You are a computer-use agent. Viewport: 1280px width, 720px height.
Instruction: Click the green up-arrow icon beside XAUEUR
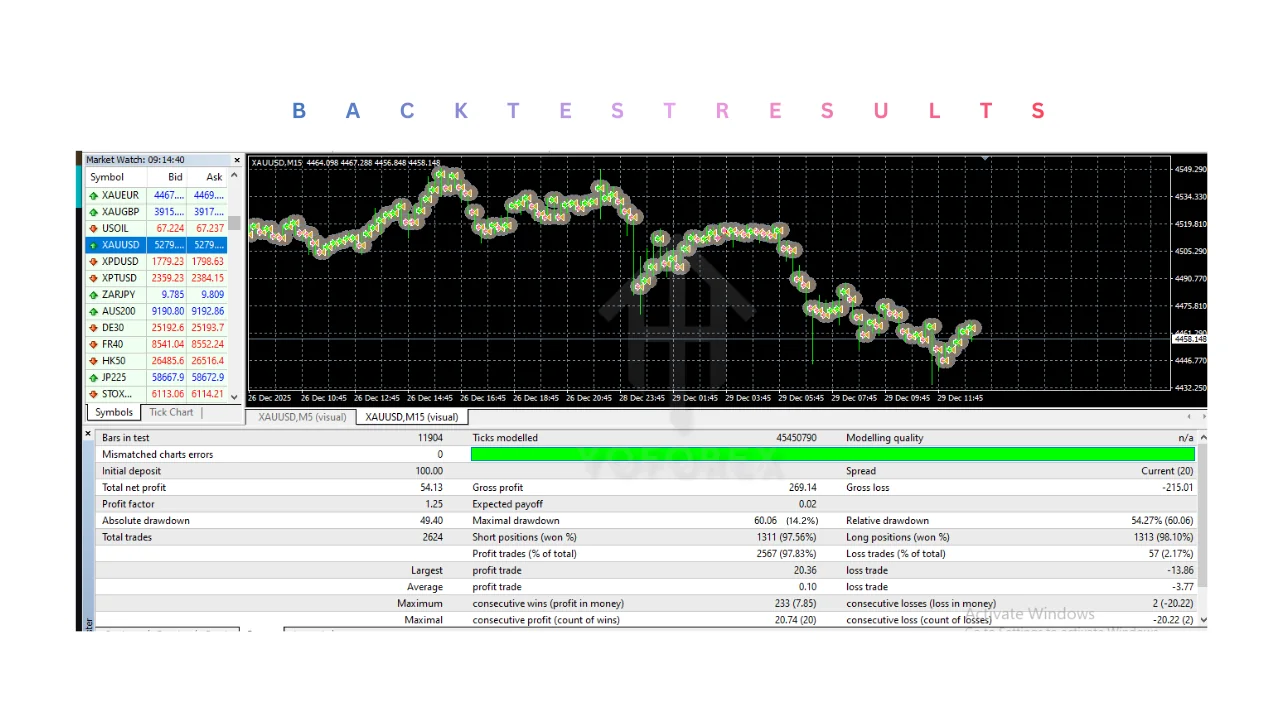pos(94,195)
